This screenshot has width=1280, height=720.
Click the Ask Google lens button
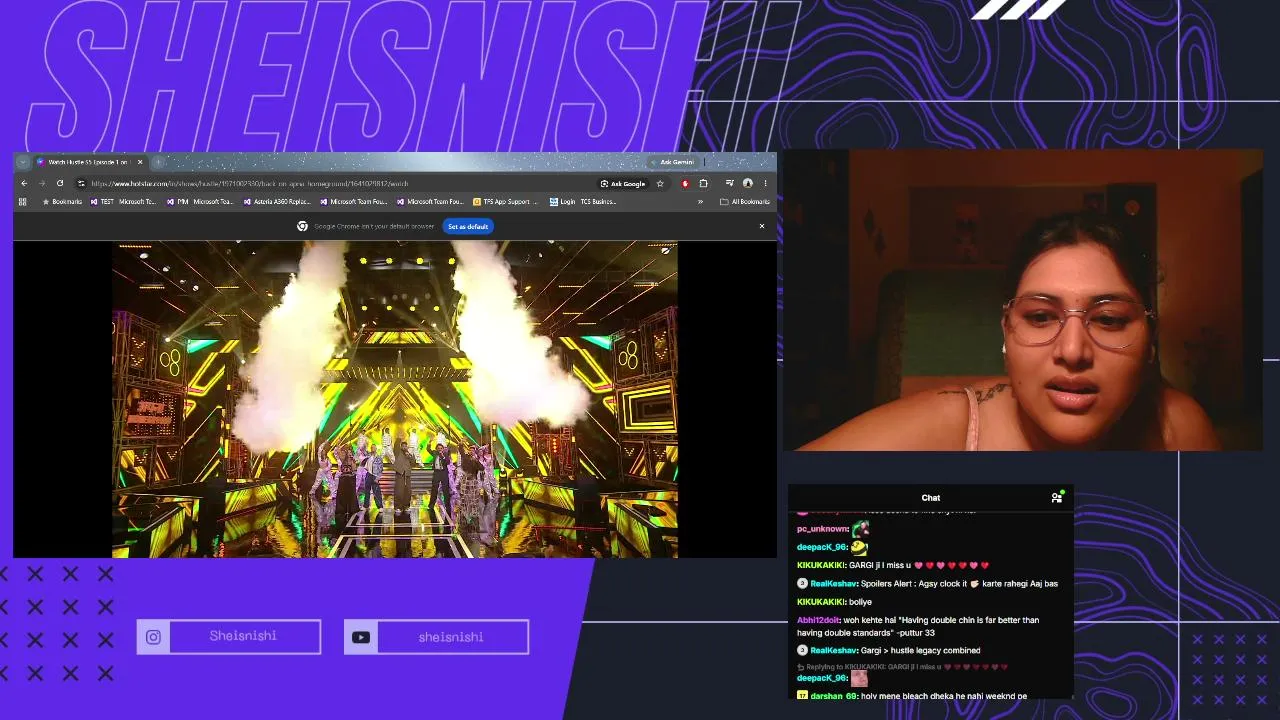click(622, 183)
